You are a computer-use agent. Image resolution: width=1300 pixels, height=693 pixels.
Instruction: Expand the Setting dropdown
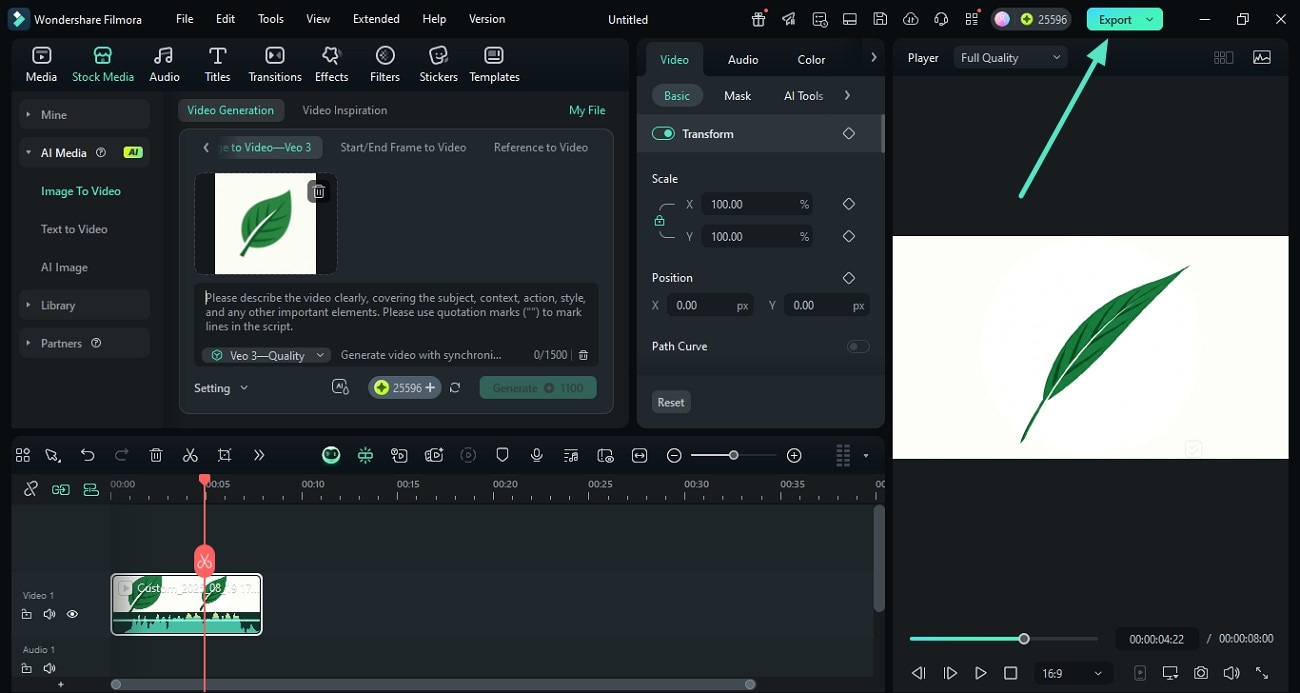[x=221, y=388]
